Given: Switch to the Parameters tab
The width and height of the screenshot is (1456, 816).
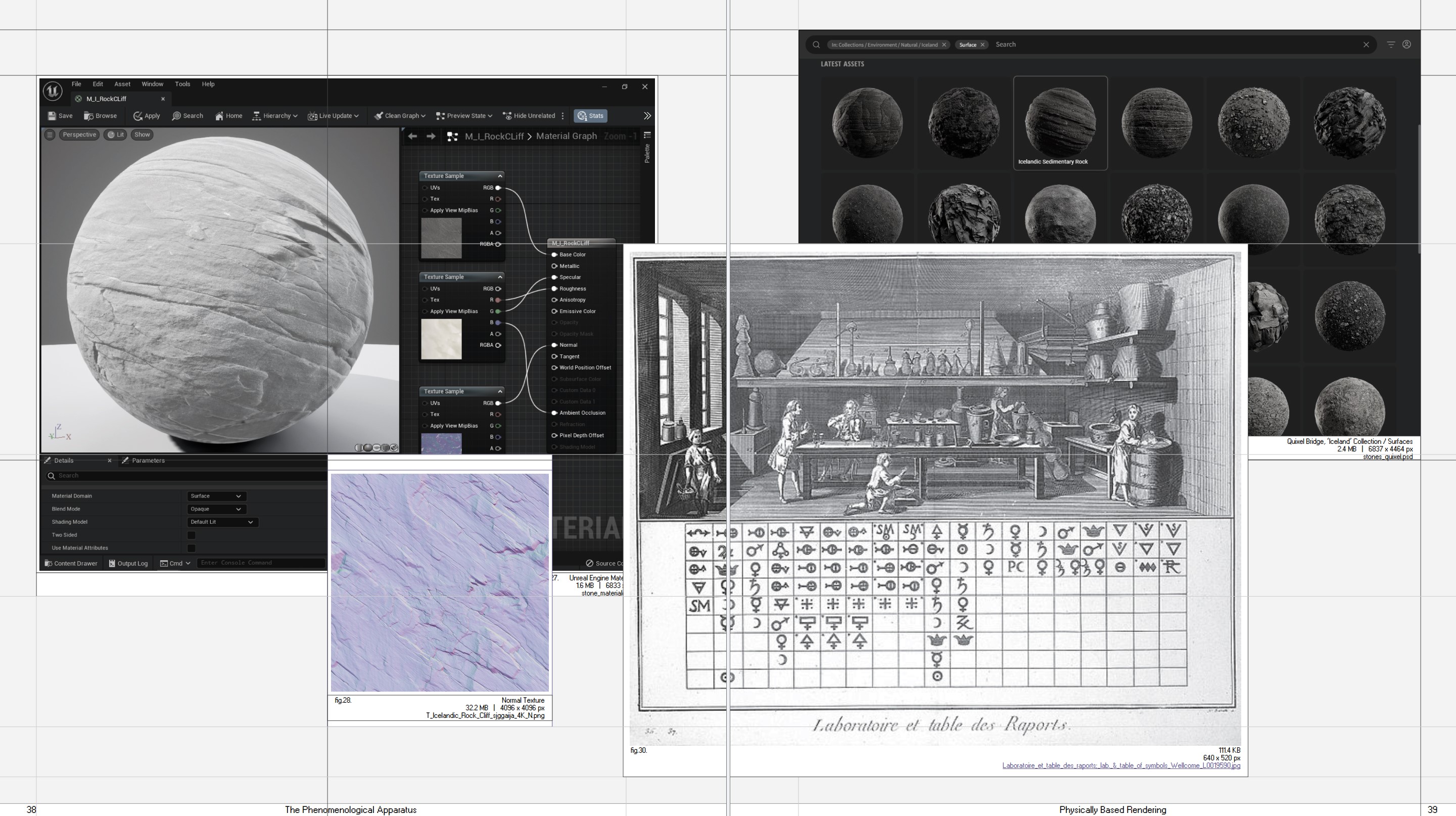Looking at the screenshot, I should tap(148, 460).
